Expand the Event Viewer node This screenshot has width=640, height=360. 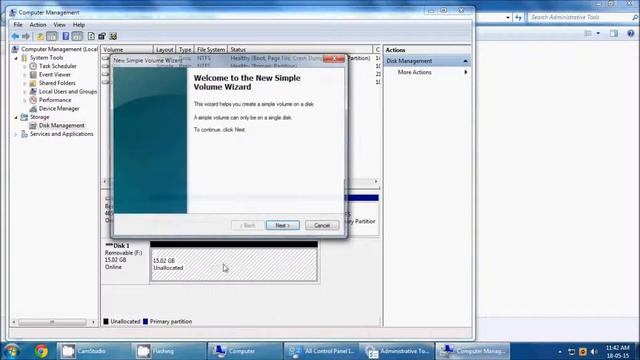[25, 75]
